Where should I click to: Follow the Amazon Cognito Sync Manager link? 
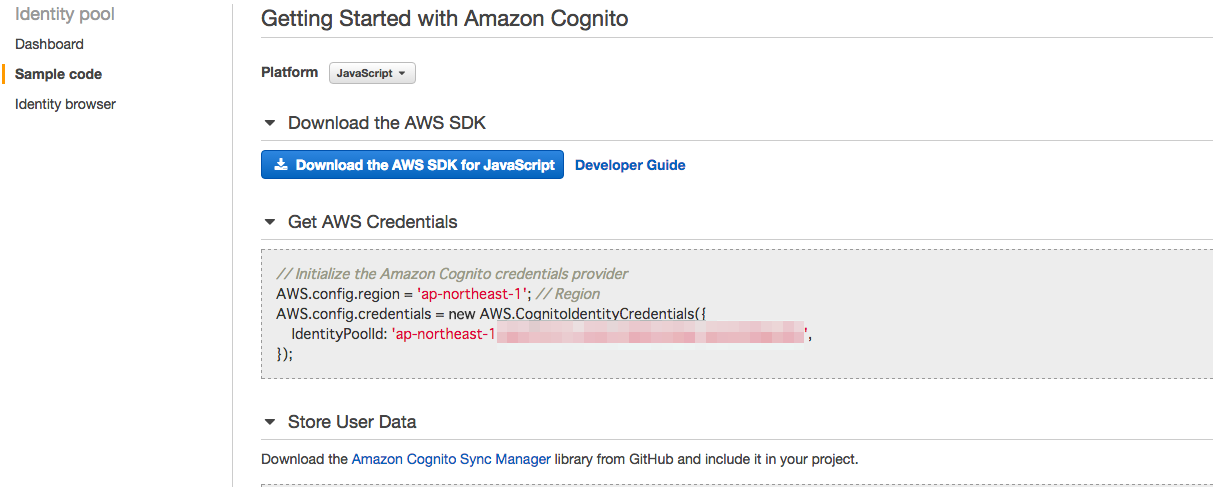point(451,459)
